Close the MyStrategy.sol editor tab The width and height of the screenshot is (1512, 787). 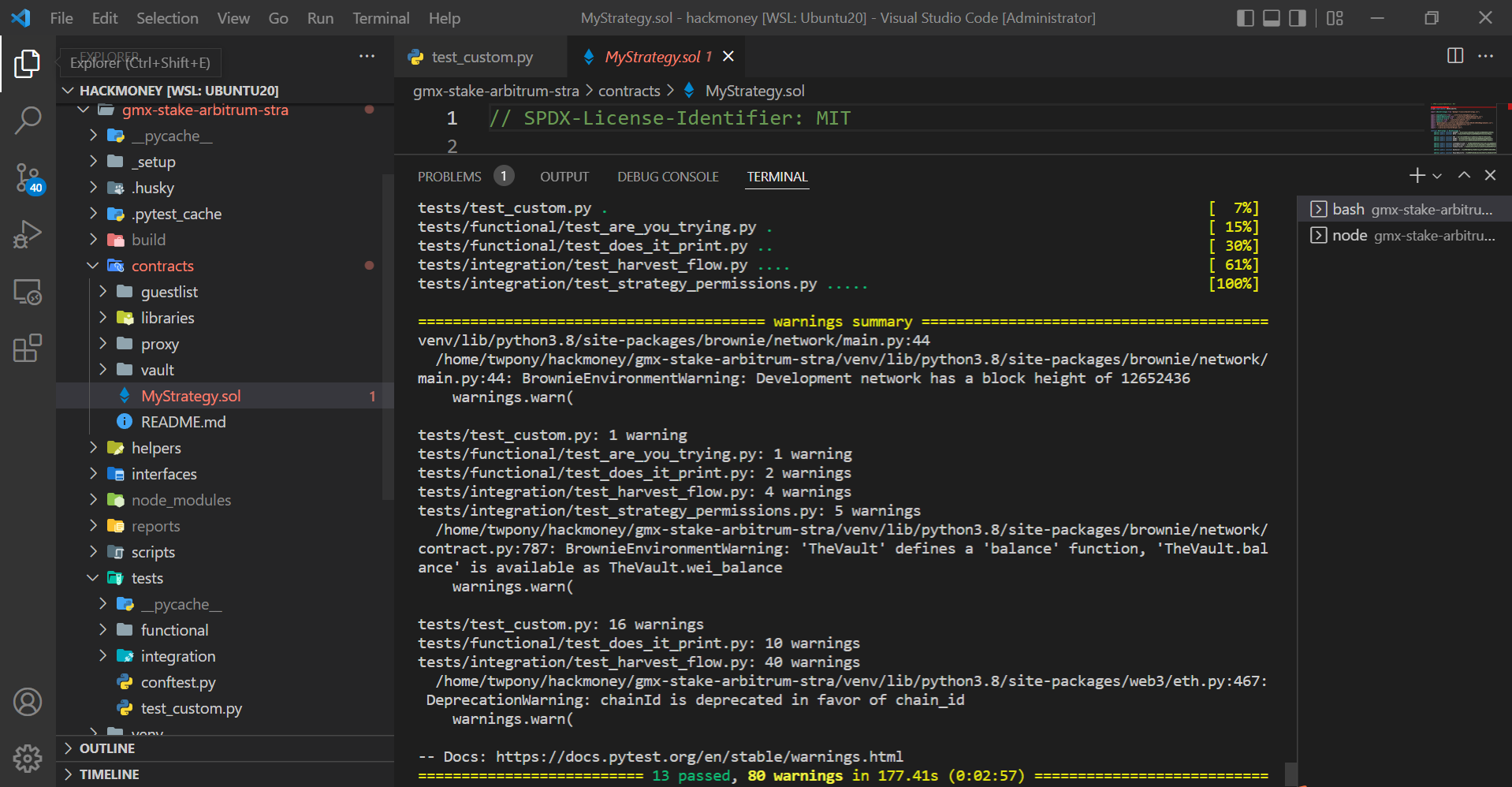(x=728, y=56)
